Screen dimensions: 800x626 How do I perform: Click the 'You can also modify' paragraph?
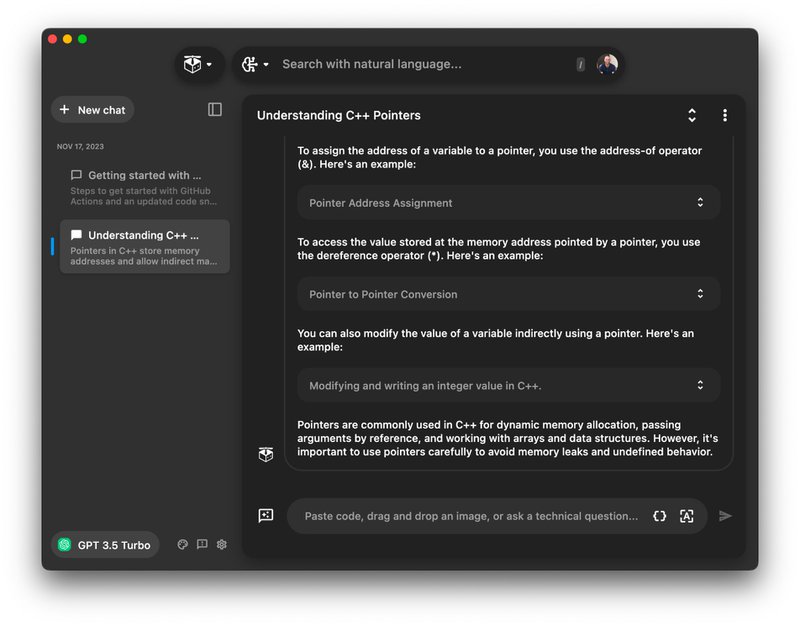[495, 340]
